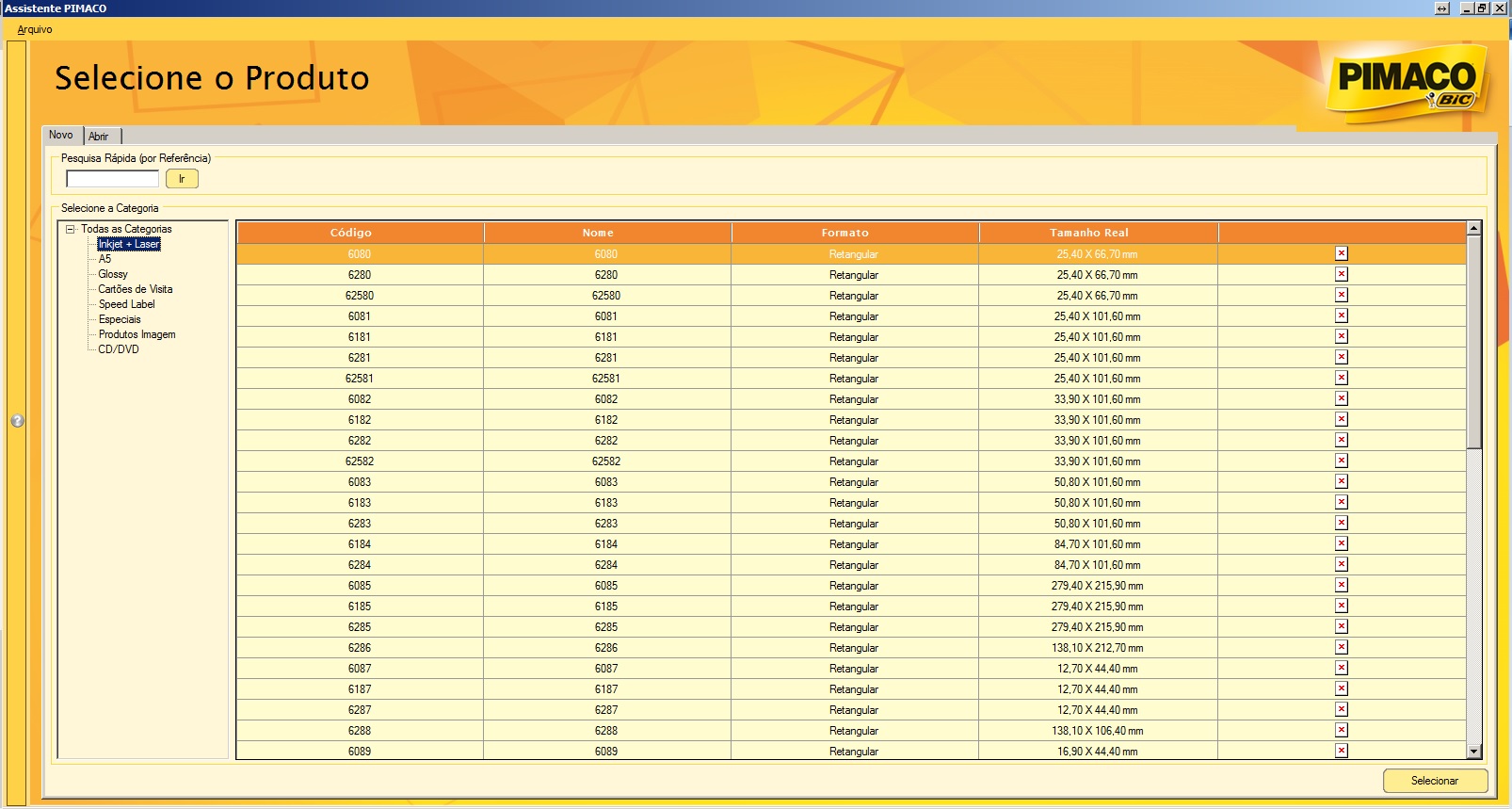Click the red X icon in row 6080

click(1342, 253)
